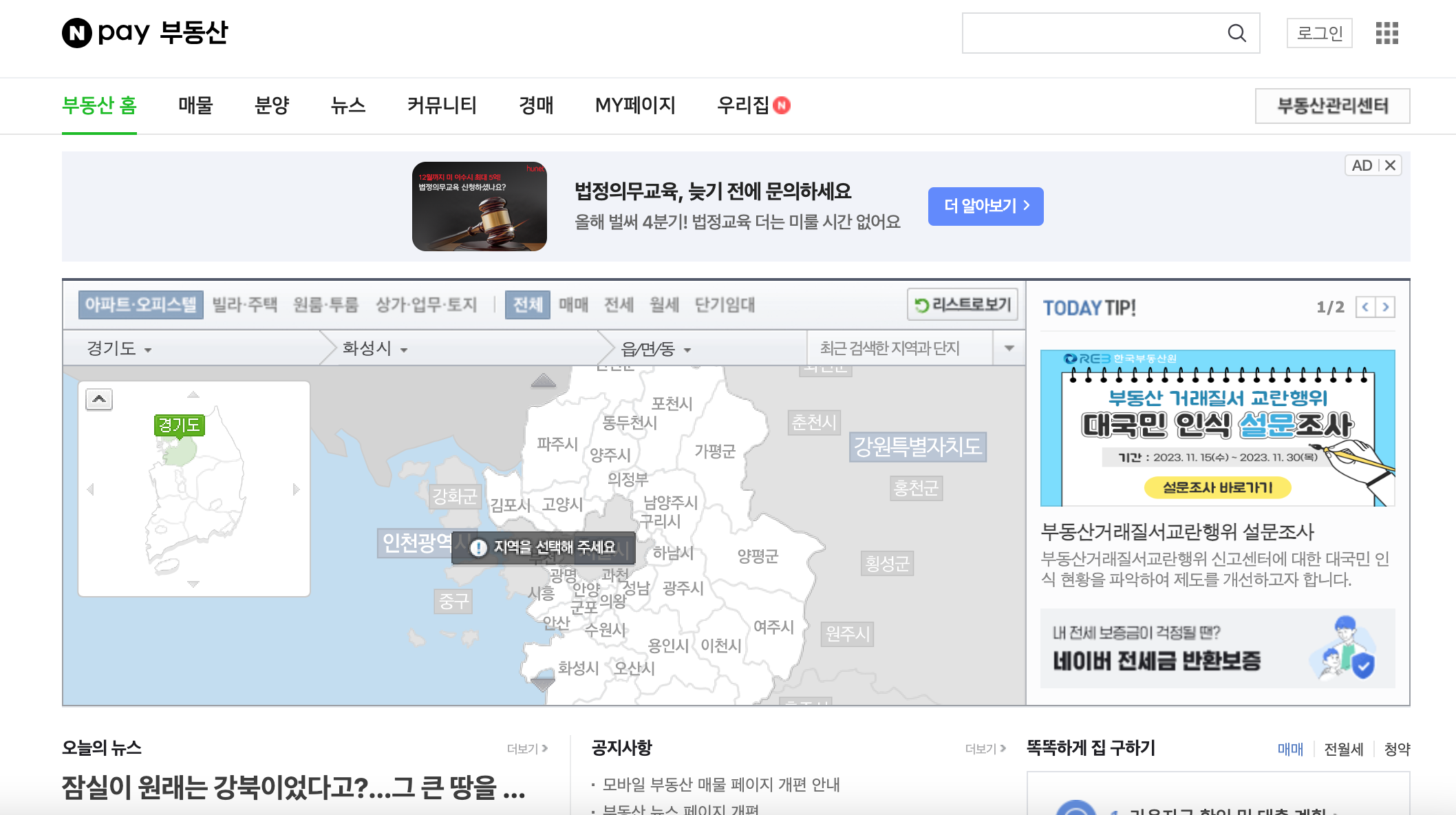Open the 부동산 홈 tab
Screen dimensions: 1456x815
pos(99,105)
